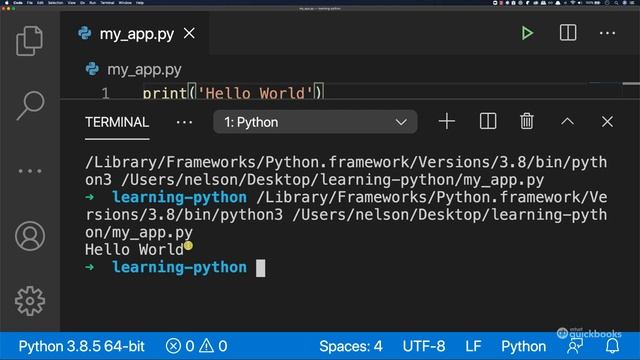Change indentation via Spaces: 4

point(351,346)
